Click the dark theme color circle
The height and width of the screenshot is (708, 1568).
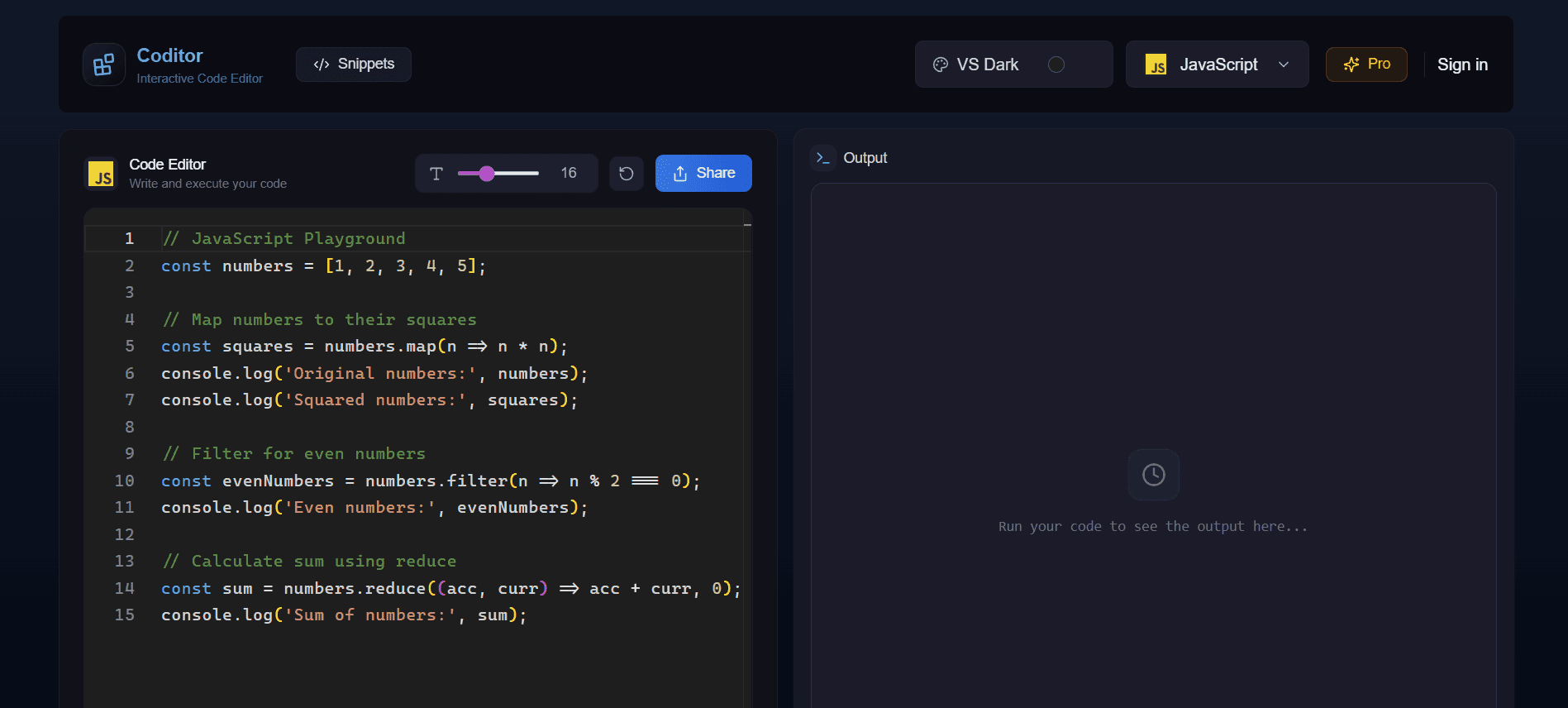point(1056,65)
